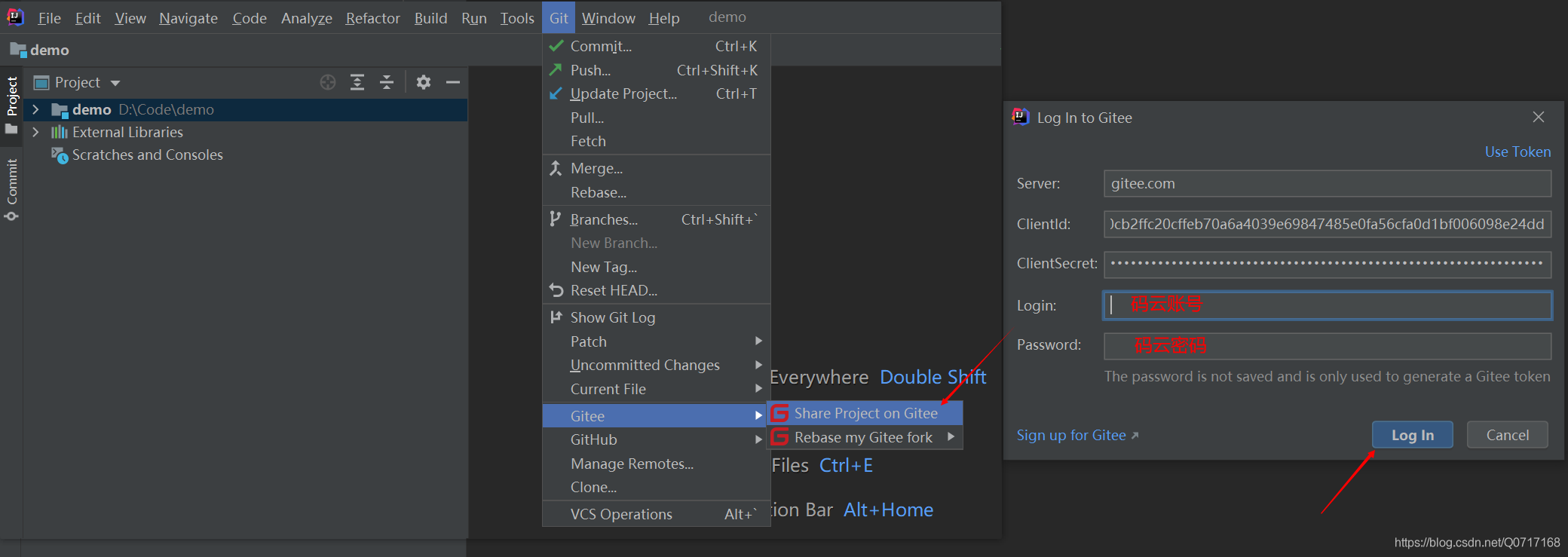This screenshot has width=1568, height=557.
Task: Open the Help menu
Action: point(664,18)
